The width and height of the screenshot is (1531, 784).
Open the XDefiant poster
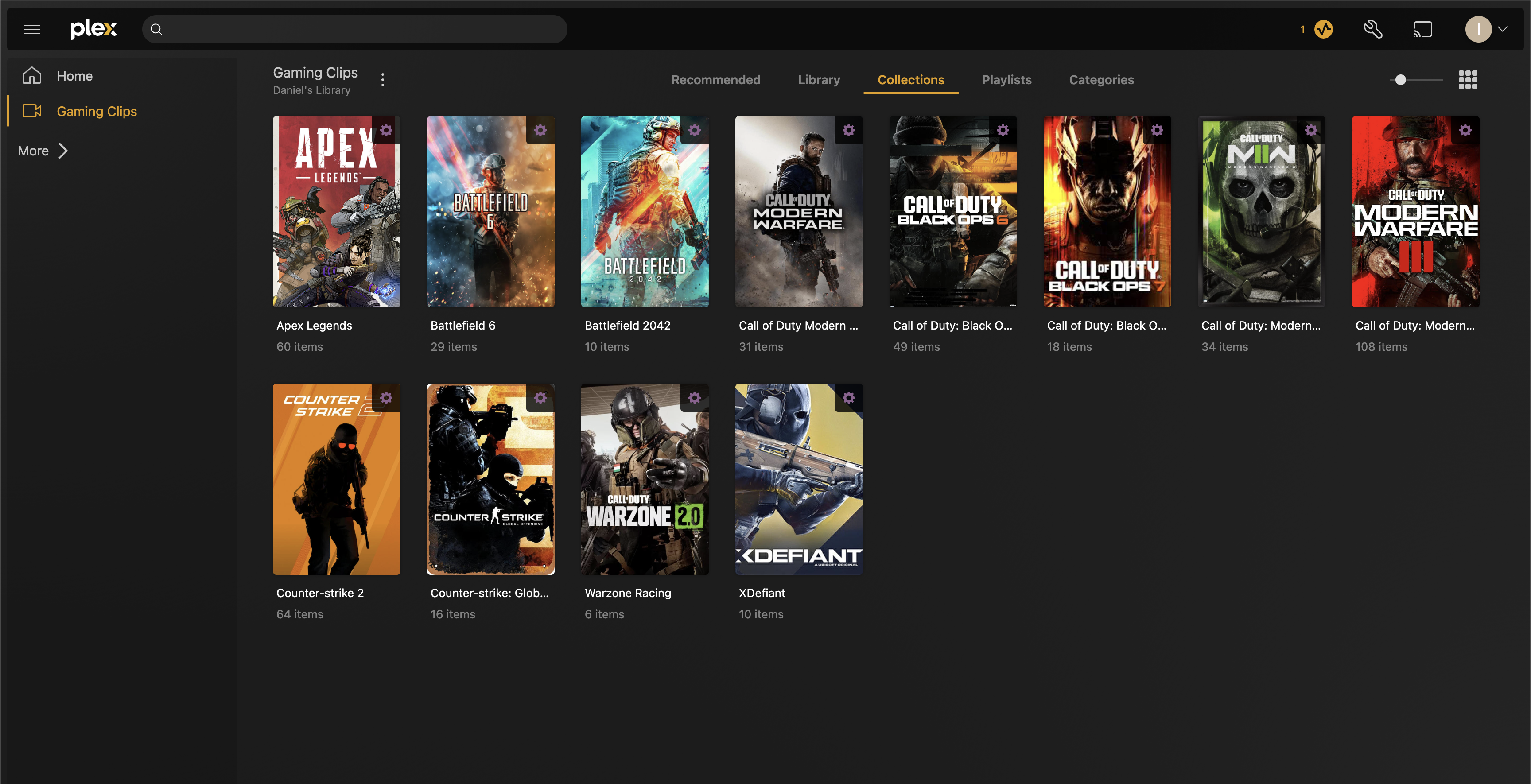pyautogui.click(x=799, y=479)
